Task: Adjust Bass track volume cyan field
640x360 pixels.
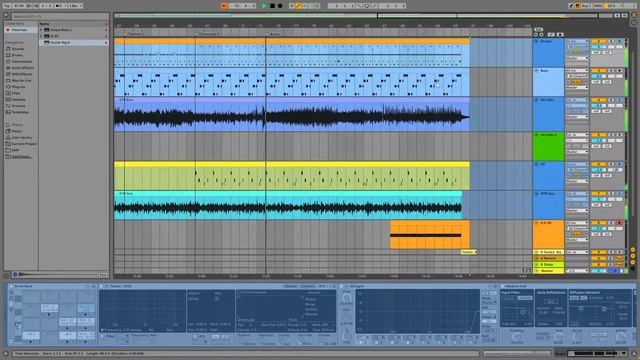Action: 599,76
